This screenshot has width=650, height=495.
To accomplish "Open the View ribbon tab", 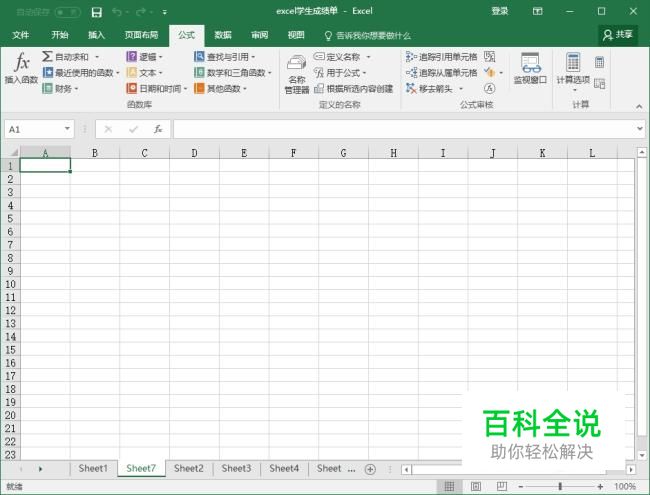I will [x=296, y=35].
